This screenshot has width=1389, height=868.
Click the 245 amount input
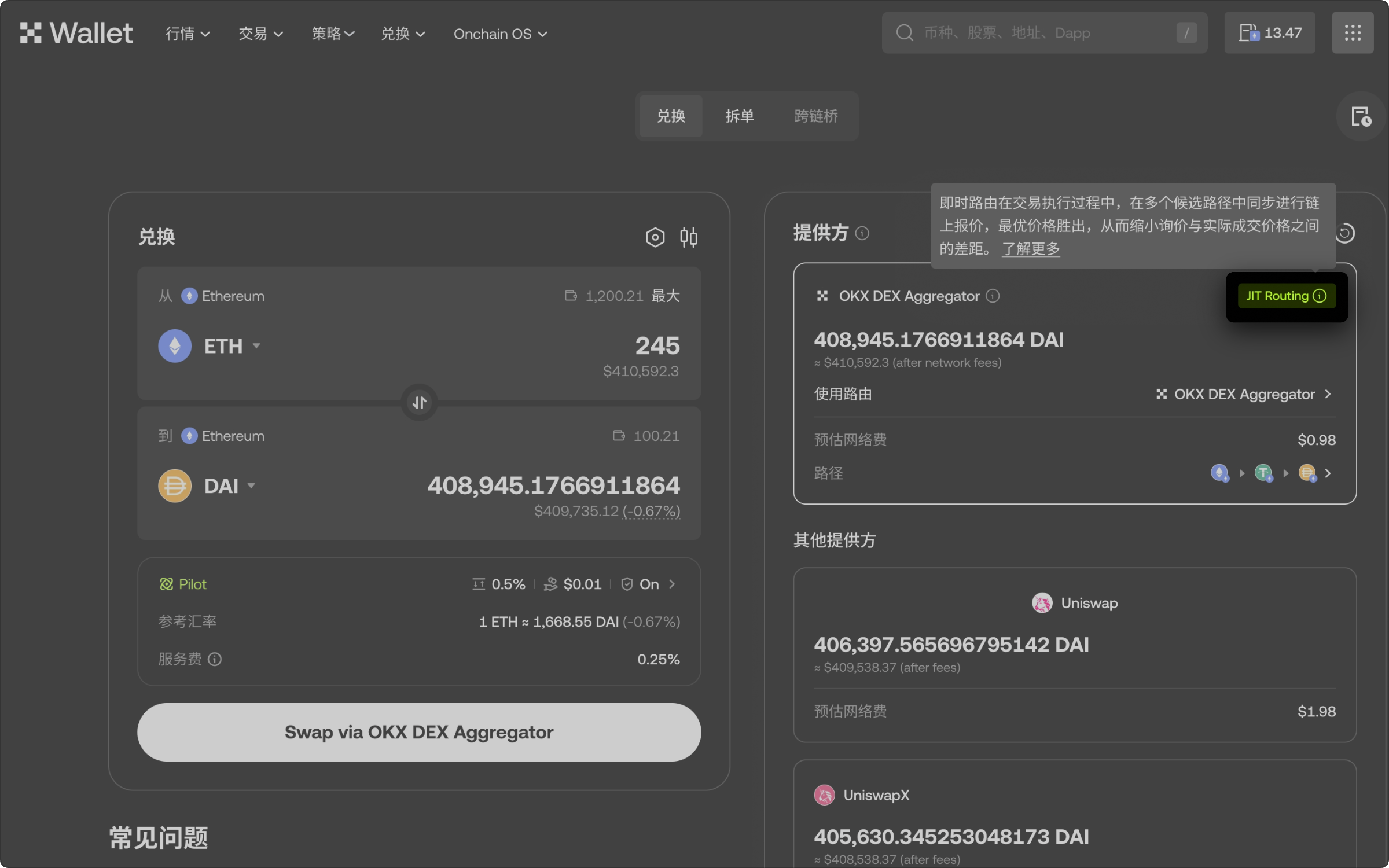[657, 345]
